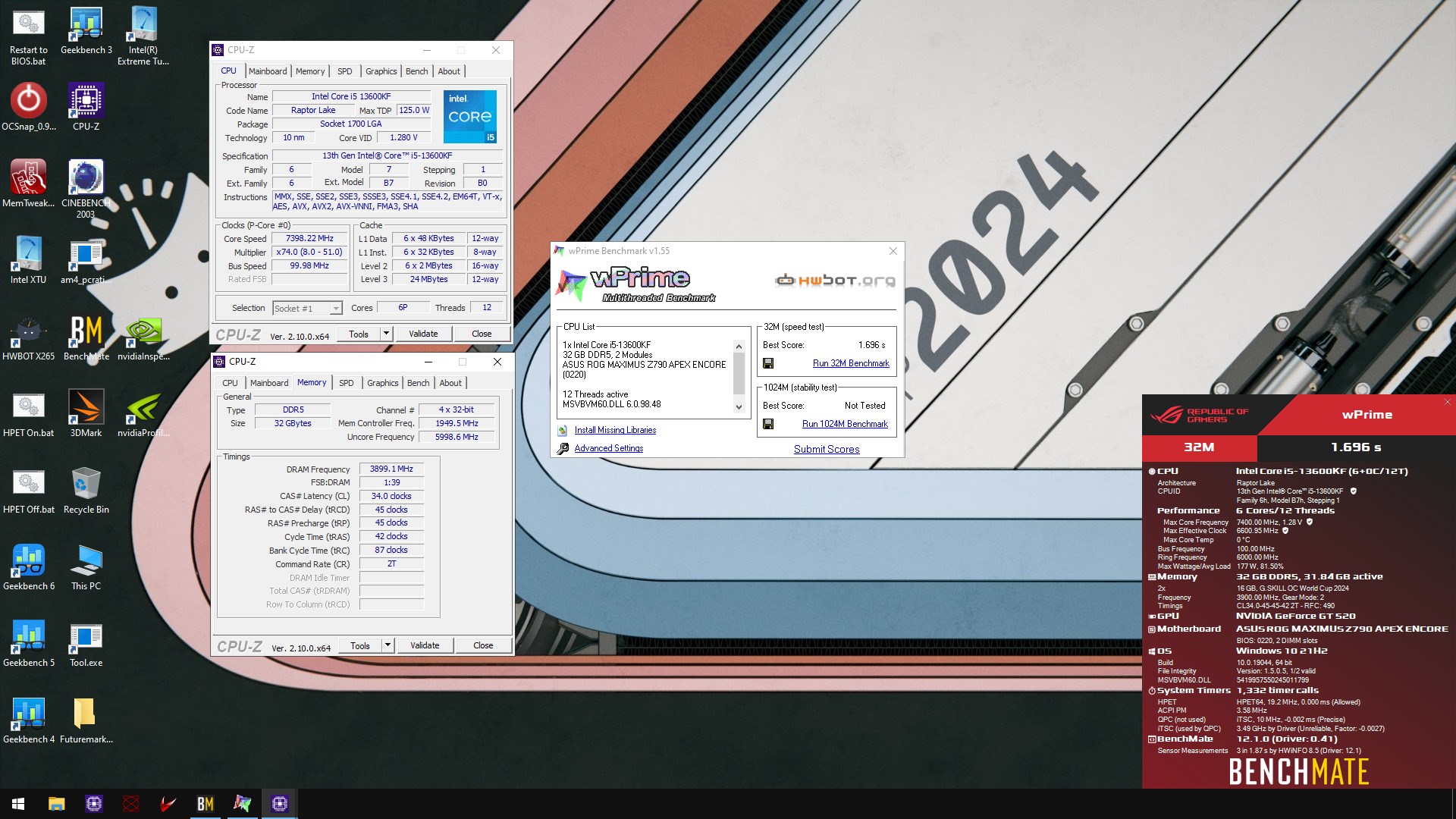Open the About tab in lower CPU-Z window

[x=450, y=383]
